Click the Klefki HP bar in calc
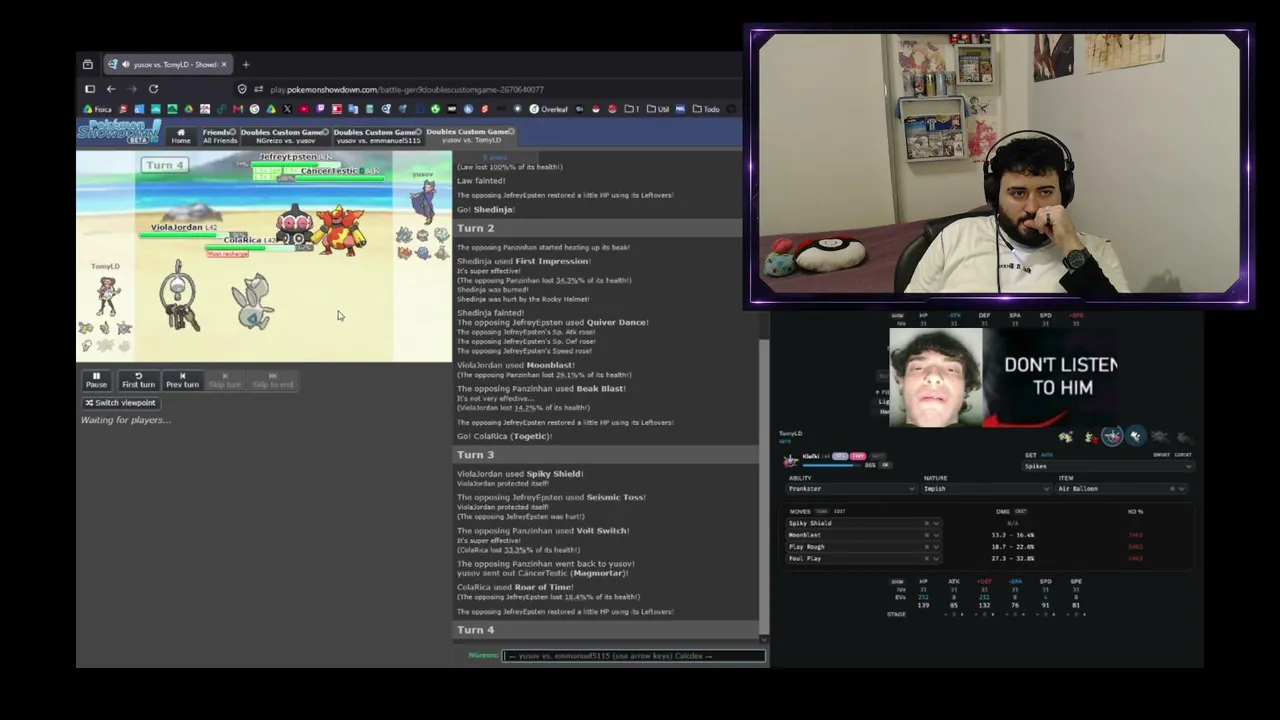 [832, 465]
